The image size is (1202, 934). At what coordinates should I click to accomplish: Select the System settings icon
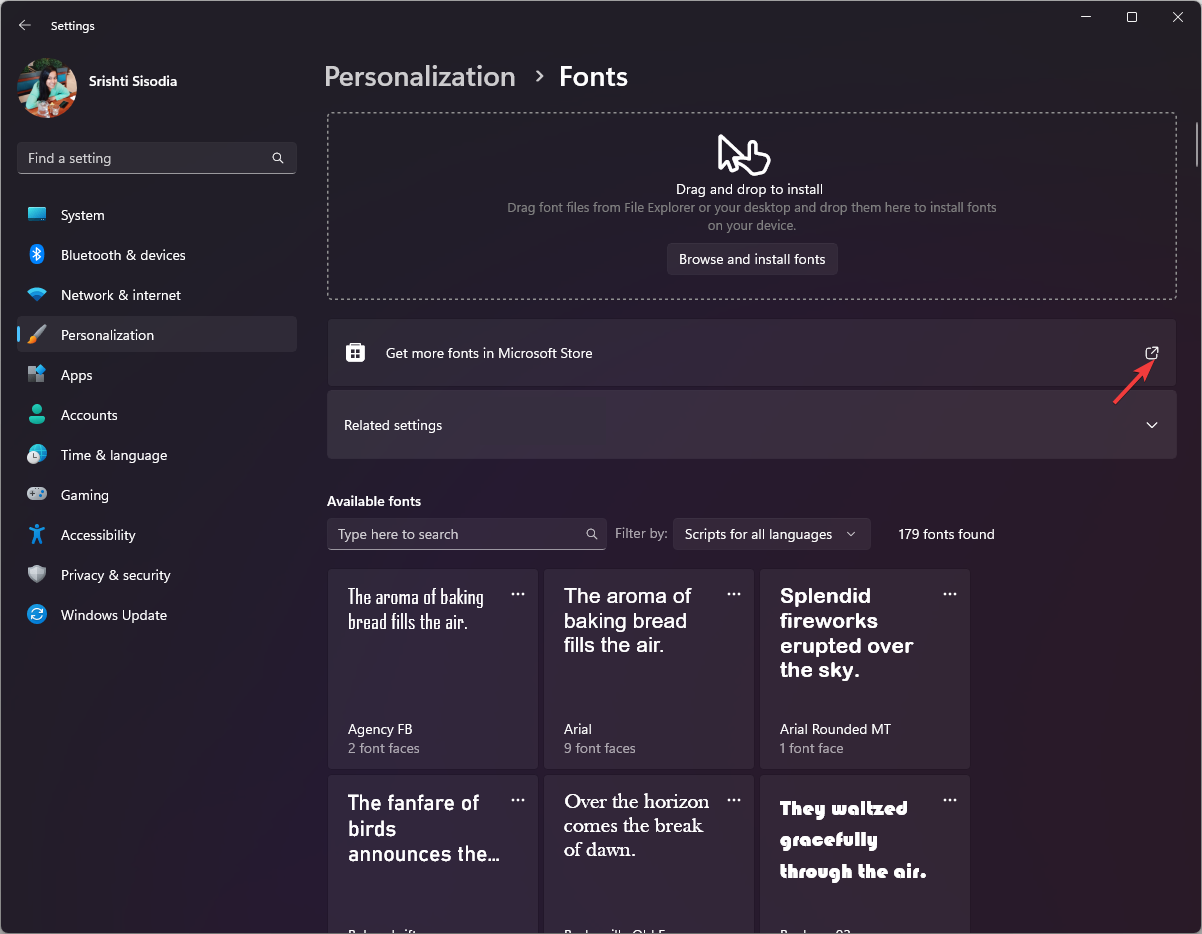[37, 214]
